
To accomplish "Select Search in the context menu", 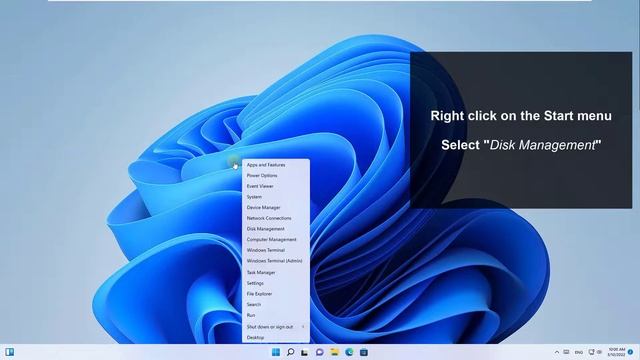I will [x=276, y=304].
